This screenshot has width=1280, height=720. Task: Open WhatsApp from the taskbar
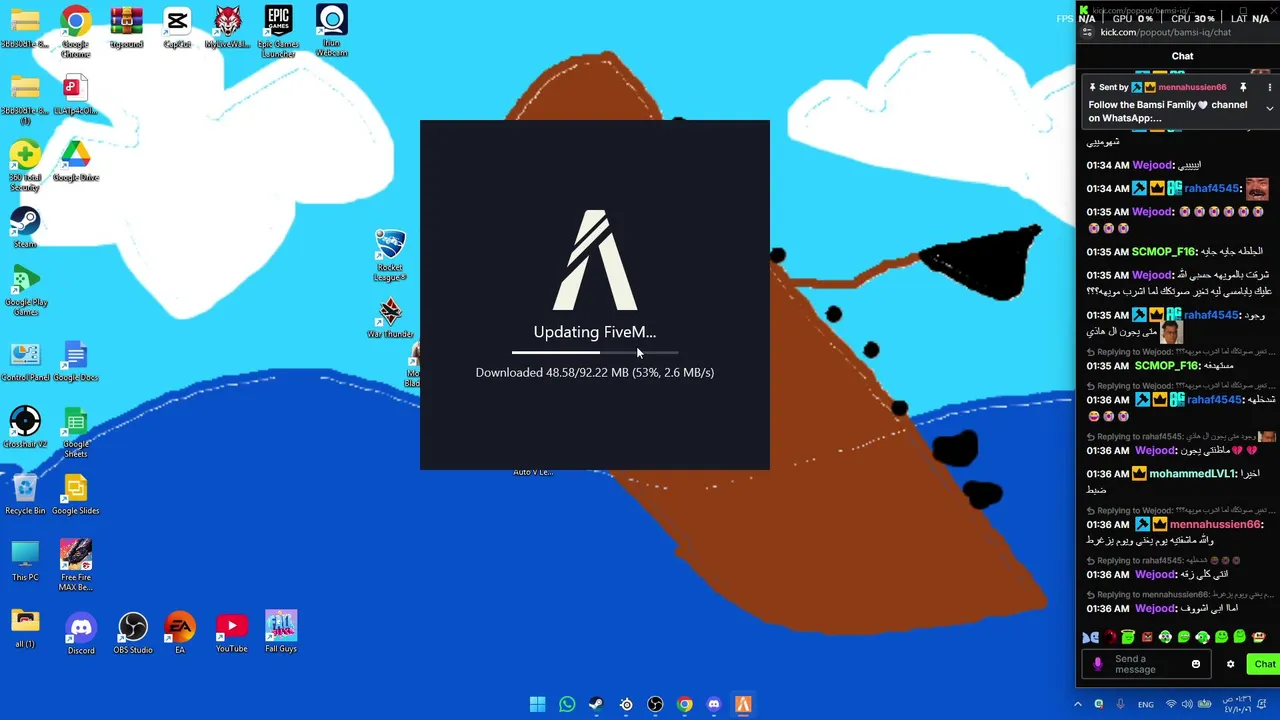pyautogui.click(x=567, y=704)
